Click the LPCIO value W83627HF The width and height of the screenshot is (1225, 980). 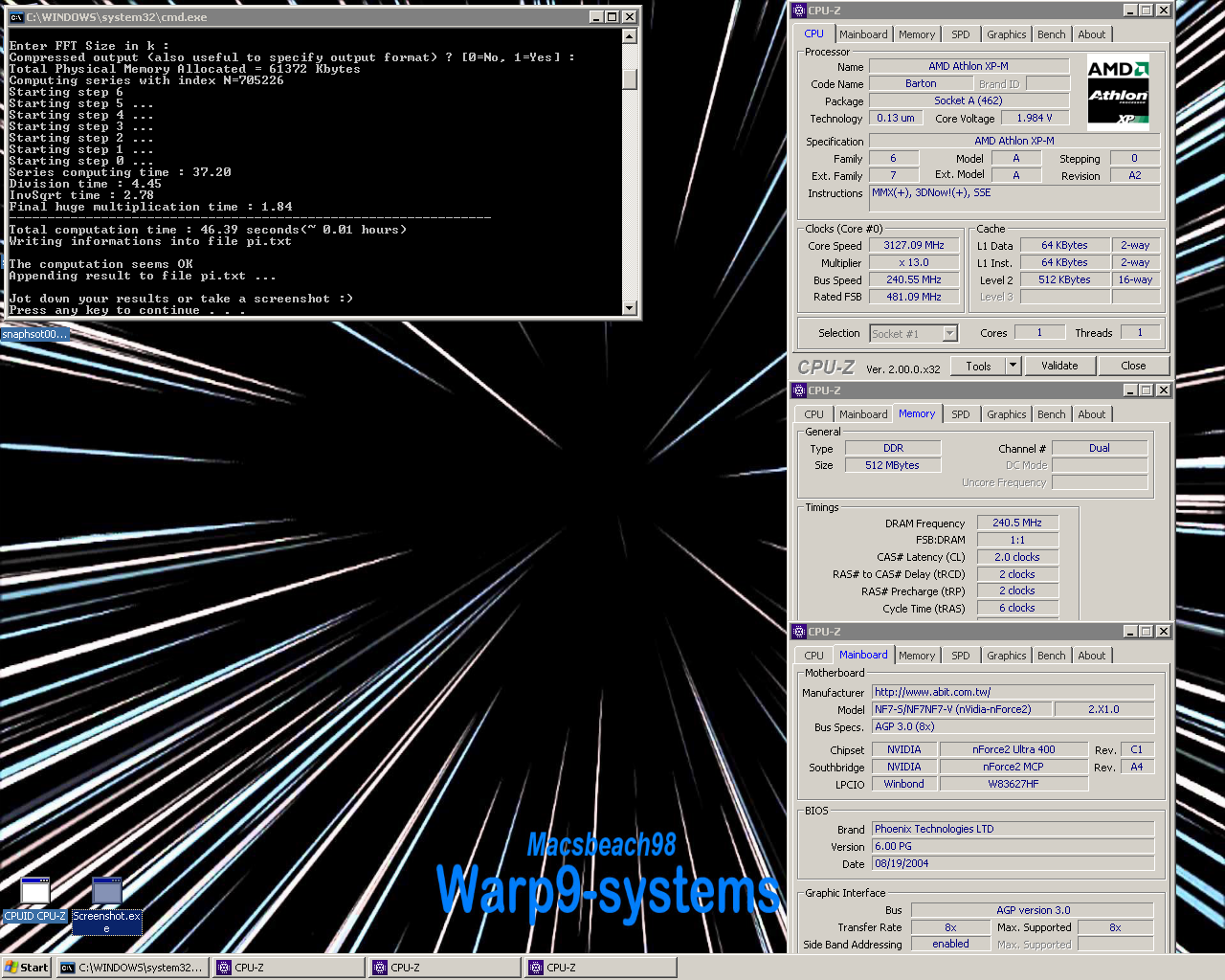(x=1013, y=784)
